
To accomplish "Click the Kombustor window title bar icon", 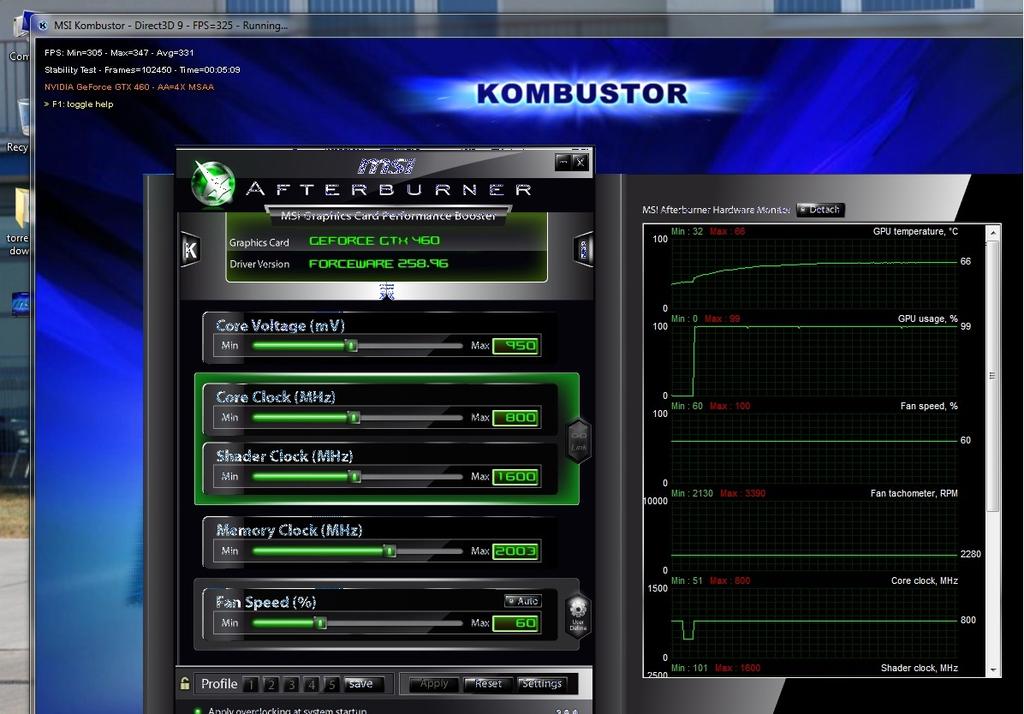I will 43,25.
